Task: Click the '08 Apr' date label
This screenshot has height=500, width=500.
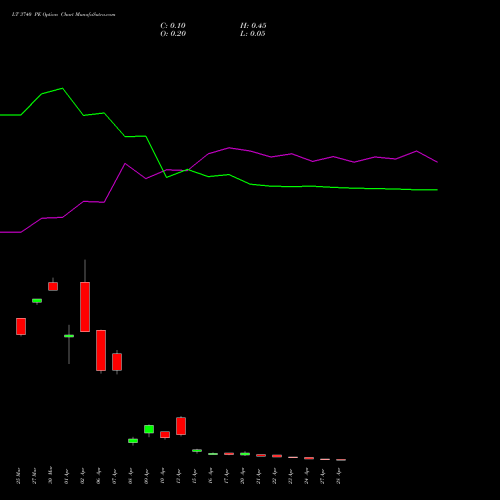Action: coord(130,476)
